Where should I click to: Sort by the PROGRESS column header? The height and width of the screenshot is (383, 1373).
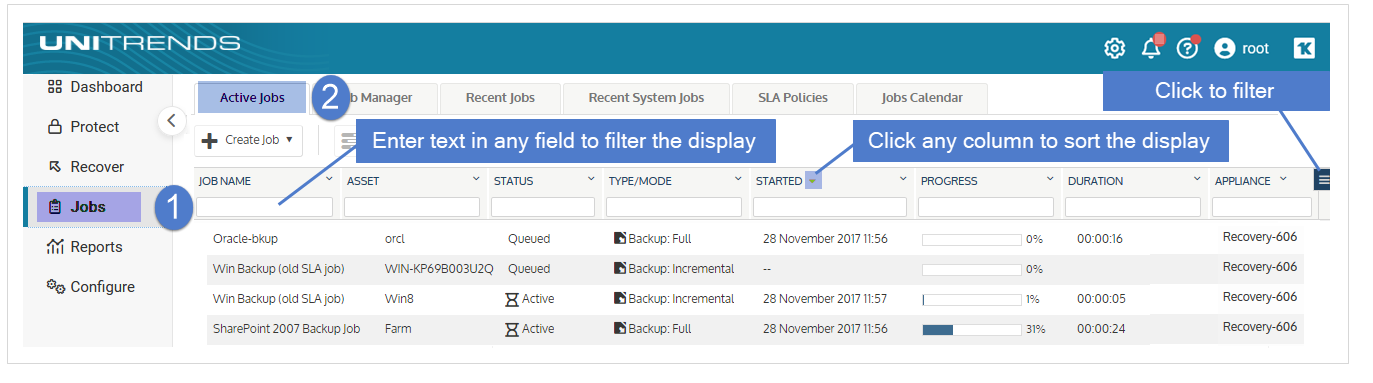(949, 181)
